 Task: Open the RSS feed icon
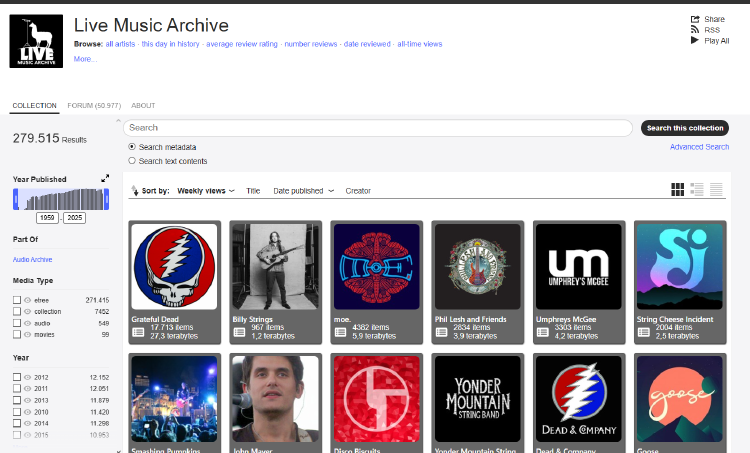[x=695, y=30]
